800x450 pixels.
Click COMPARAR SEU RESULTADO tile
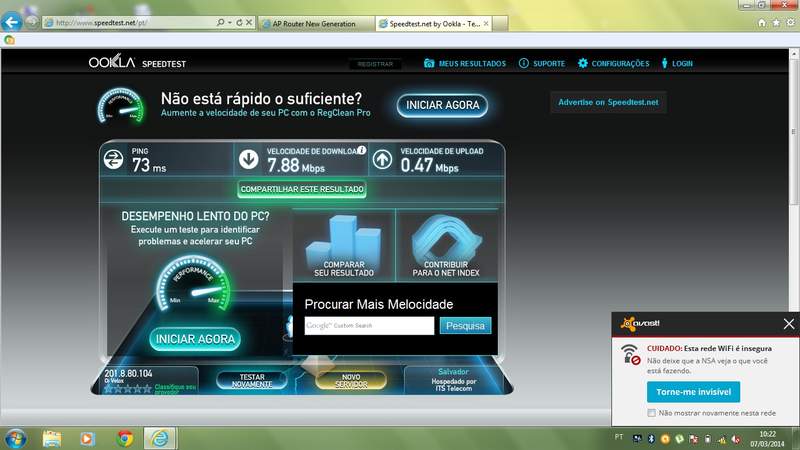(x=344, y=246)
